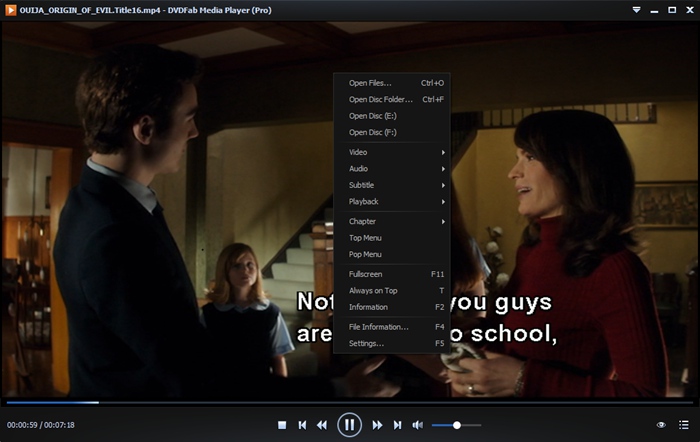Click the DVDFab app logo icon

coord(11,10)
